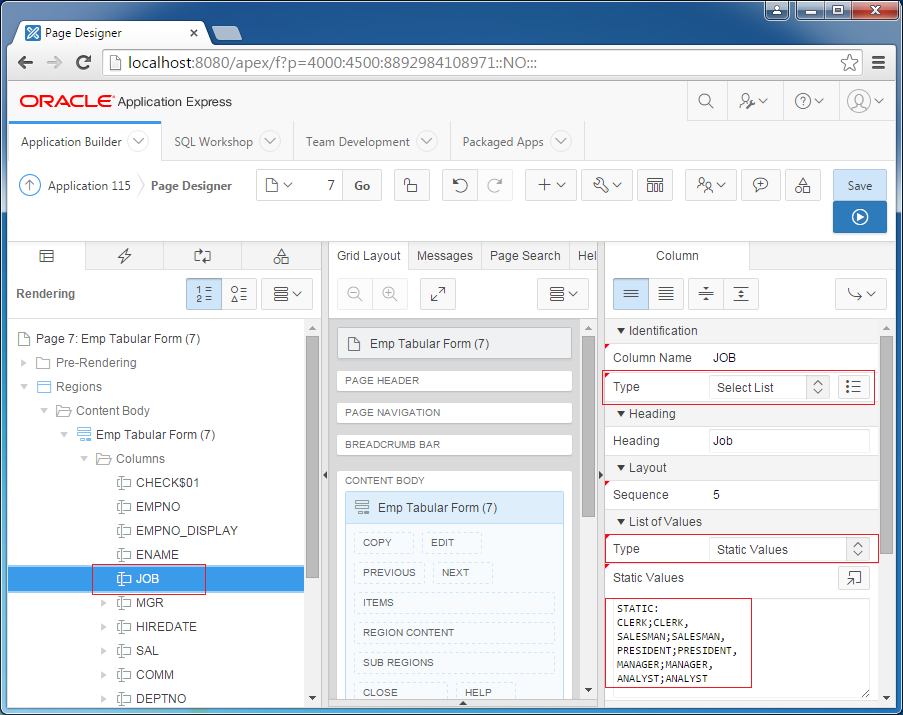Open the user account menu
Screen dimensions: 903x715
[x=865, y=101]
